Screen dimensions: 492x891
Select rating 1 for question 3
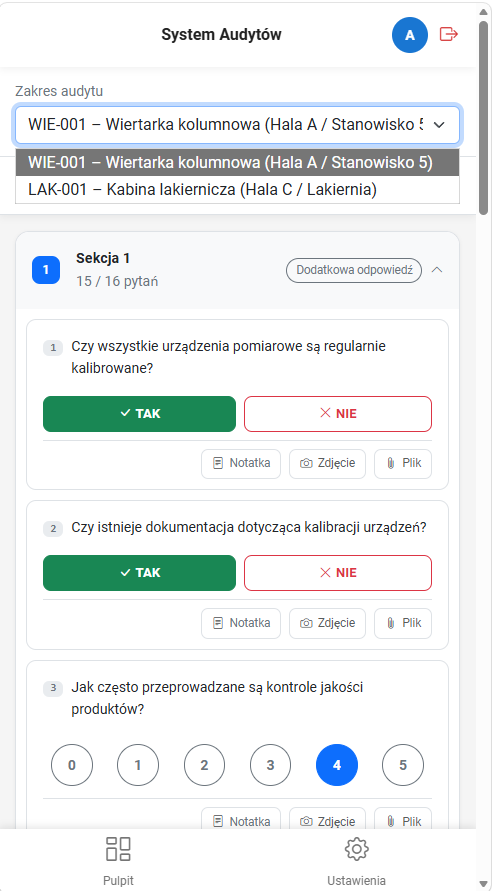pos(138,765)
